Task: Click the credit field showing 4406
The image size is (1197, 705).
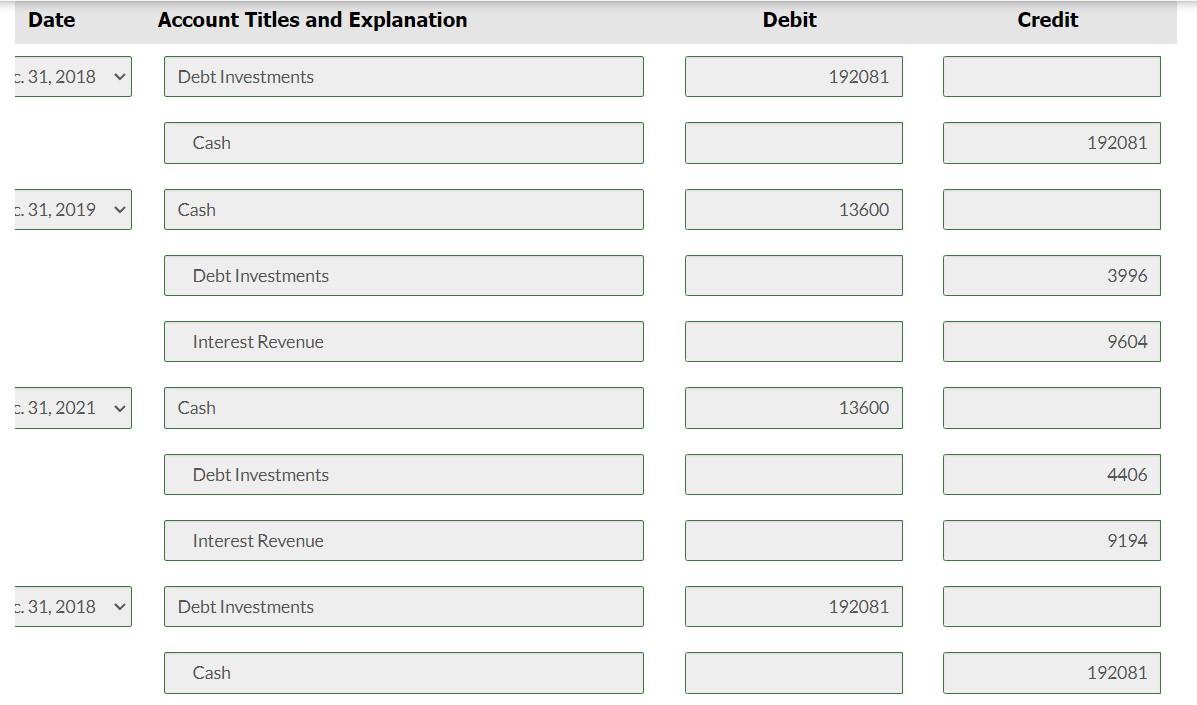Action: tap(1051, 475)
